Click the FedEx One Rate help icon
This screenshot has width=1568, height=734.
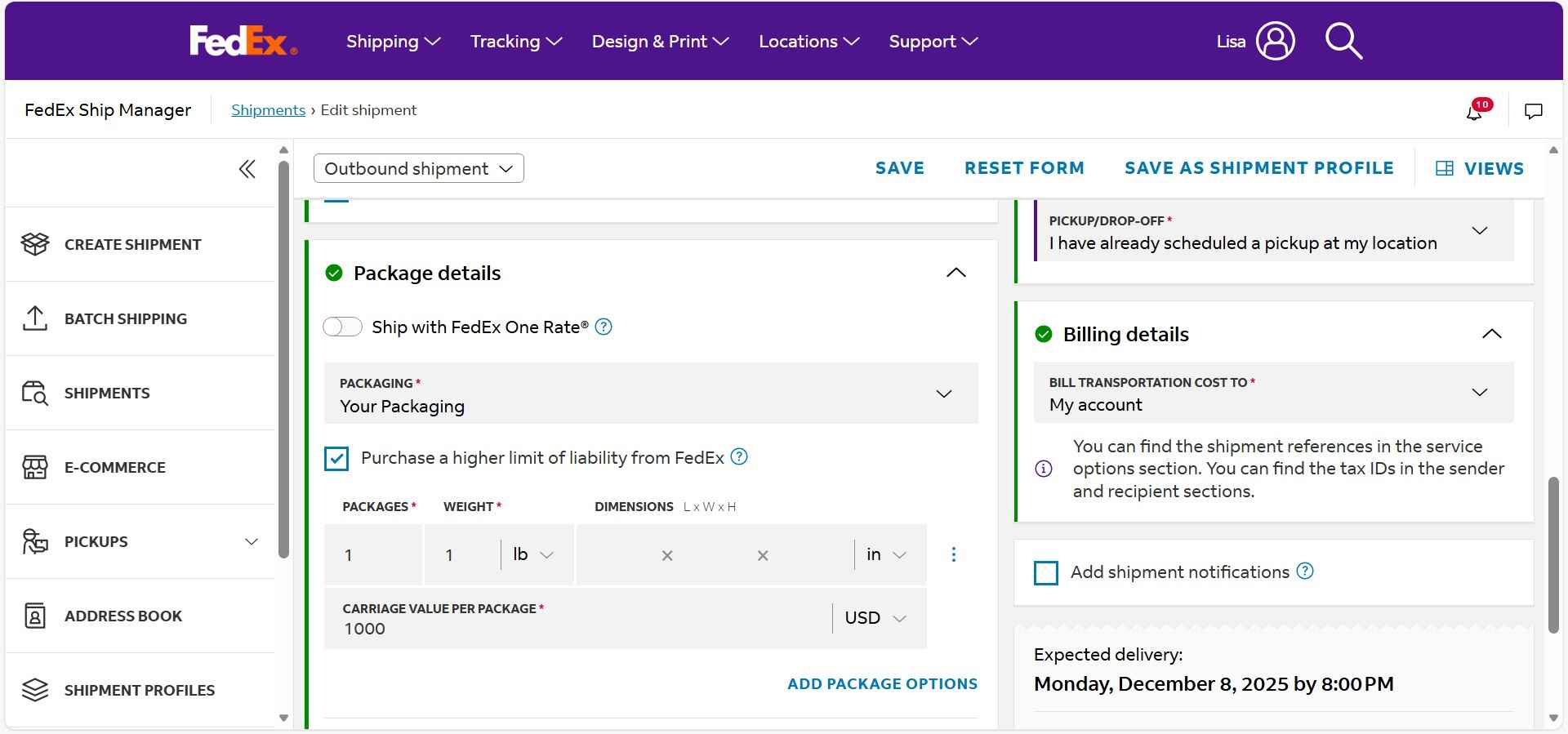click(604, 327)
